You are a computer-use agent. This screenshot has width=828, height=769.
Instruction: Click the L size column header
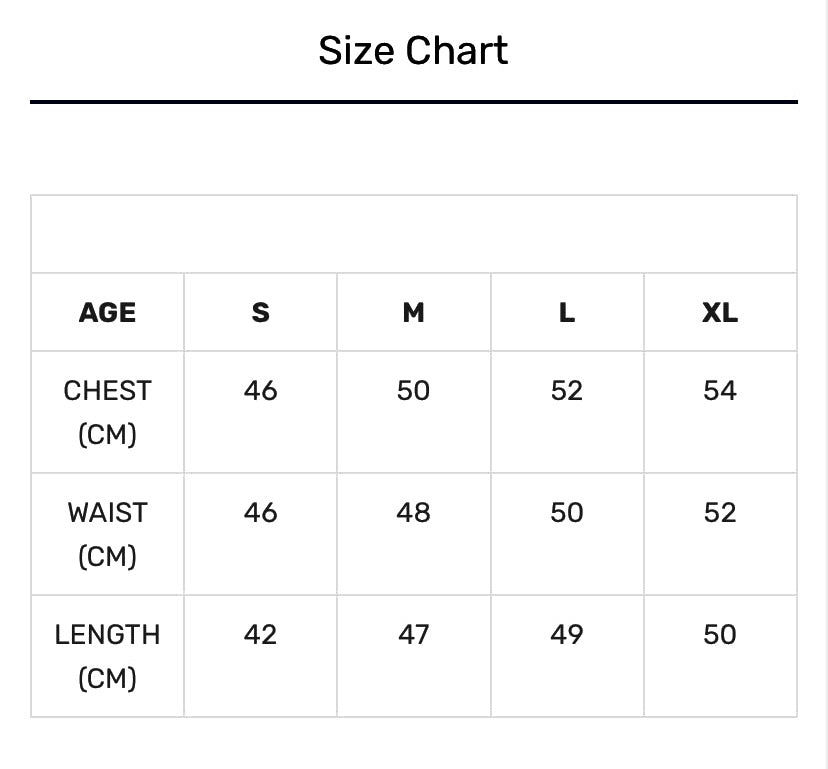click(x=566, y=313)
